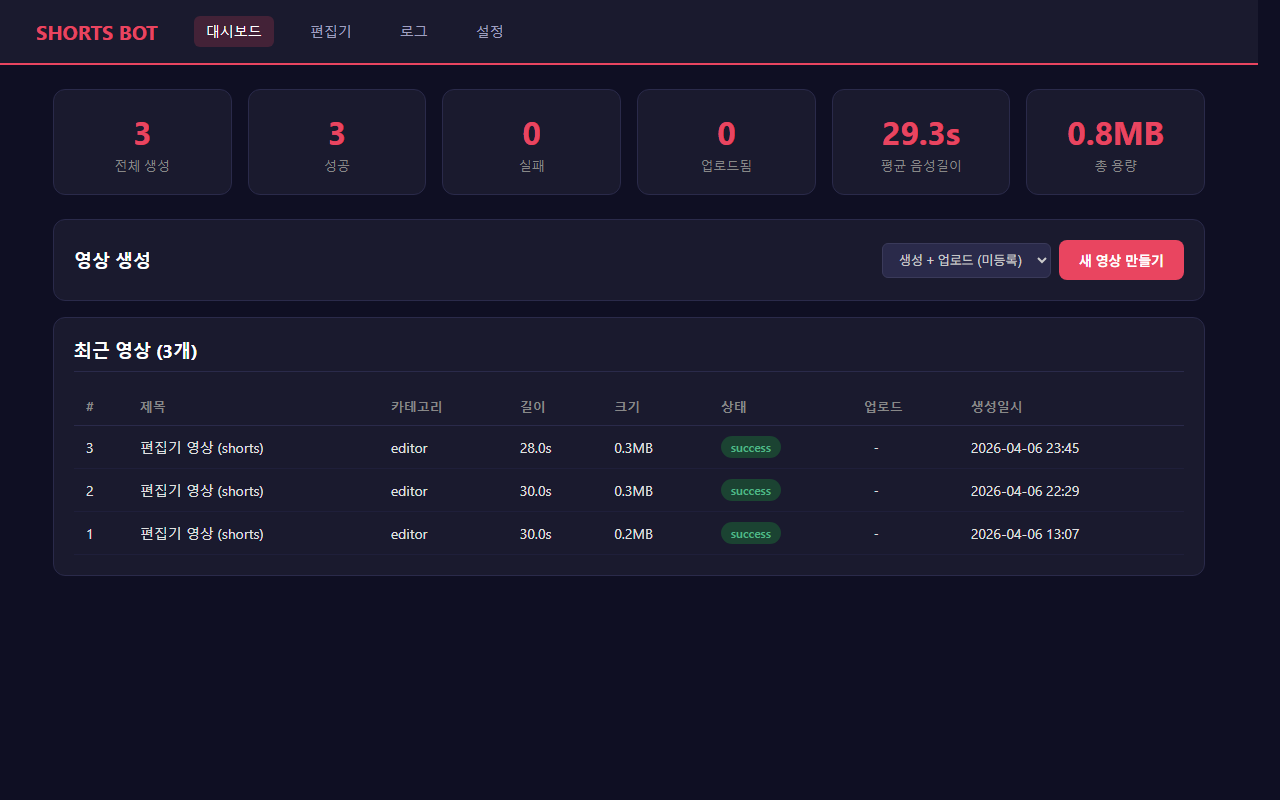Click the 30.0s length in row 2
The image size is (1280, 800).
[536, 491]
